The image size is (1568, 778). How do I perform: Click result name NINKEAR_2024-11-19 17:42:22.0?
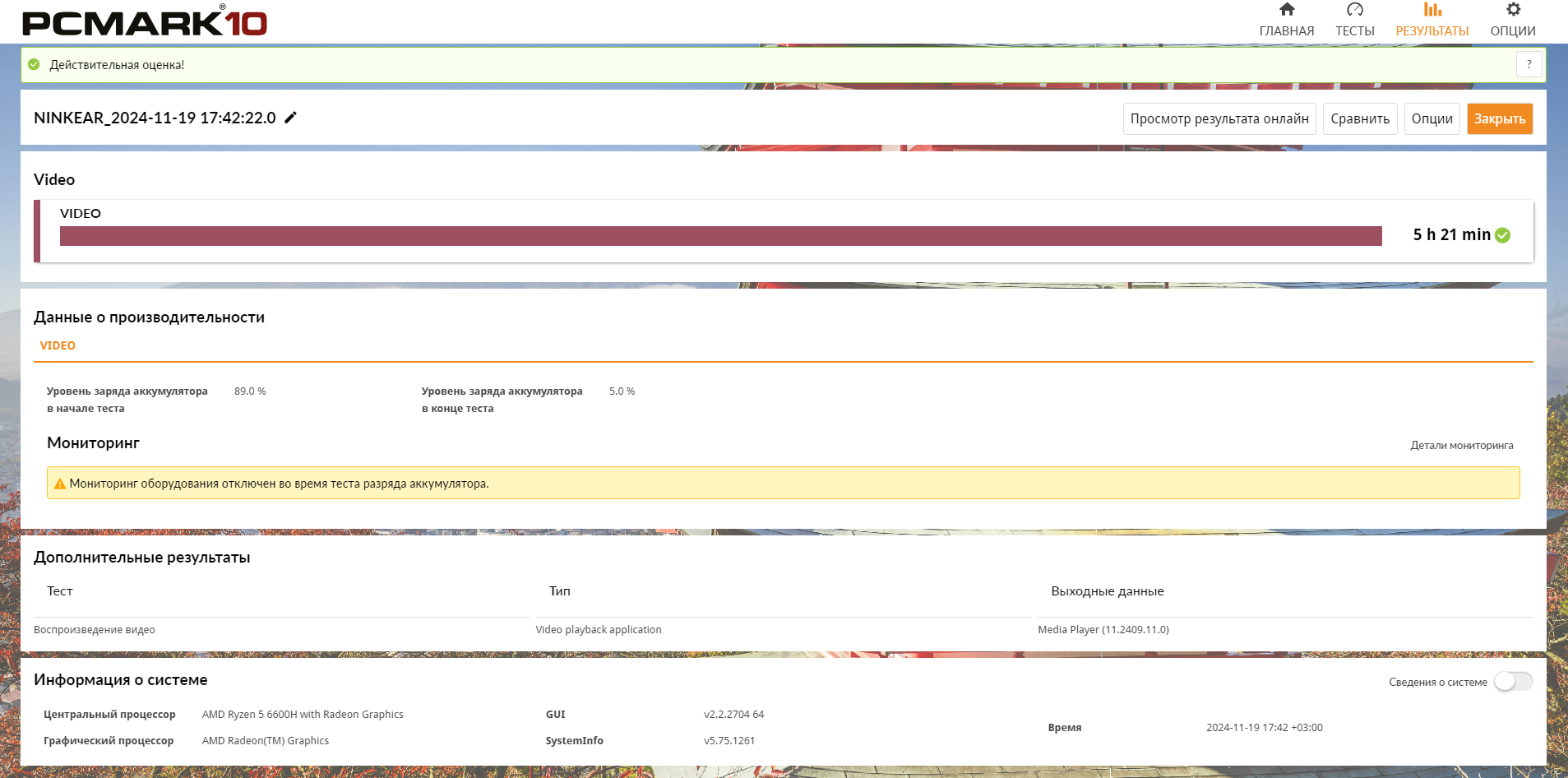coord(155,118)
